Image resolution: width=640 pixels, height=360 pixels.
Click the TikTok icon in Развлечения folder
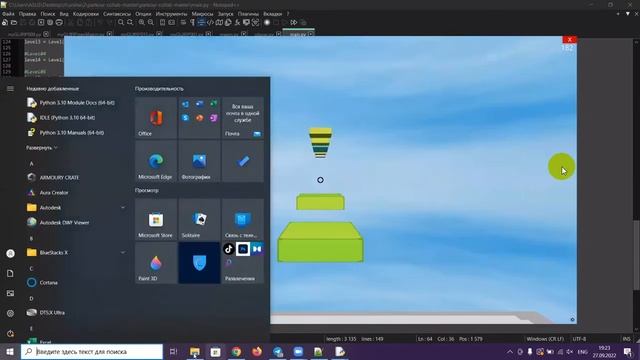pos(229,249)
